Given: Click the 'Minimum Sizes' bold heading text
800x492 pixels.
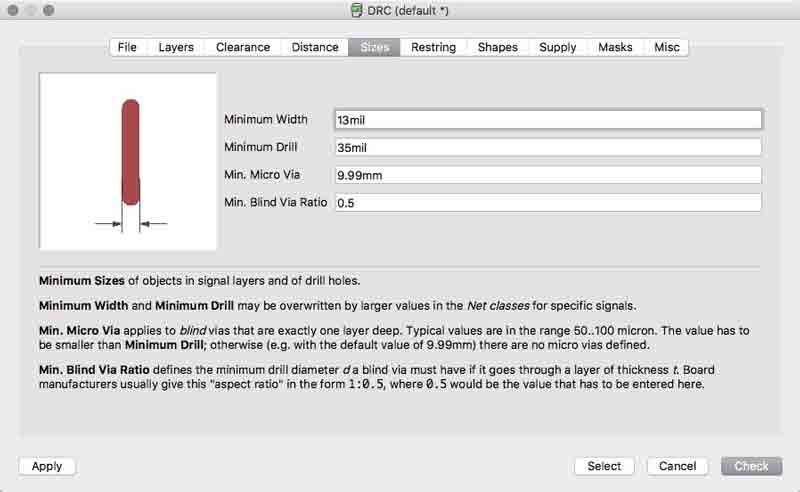Looking at the screenshot, I should (82, 281).
